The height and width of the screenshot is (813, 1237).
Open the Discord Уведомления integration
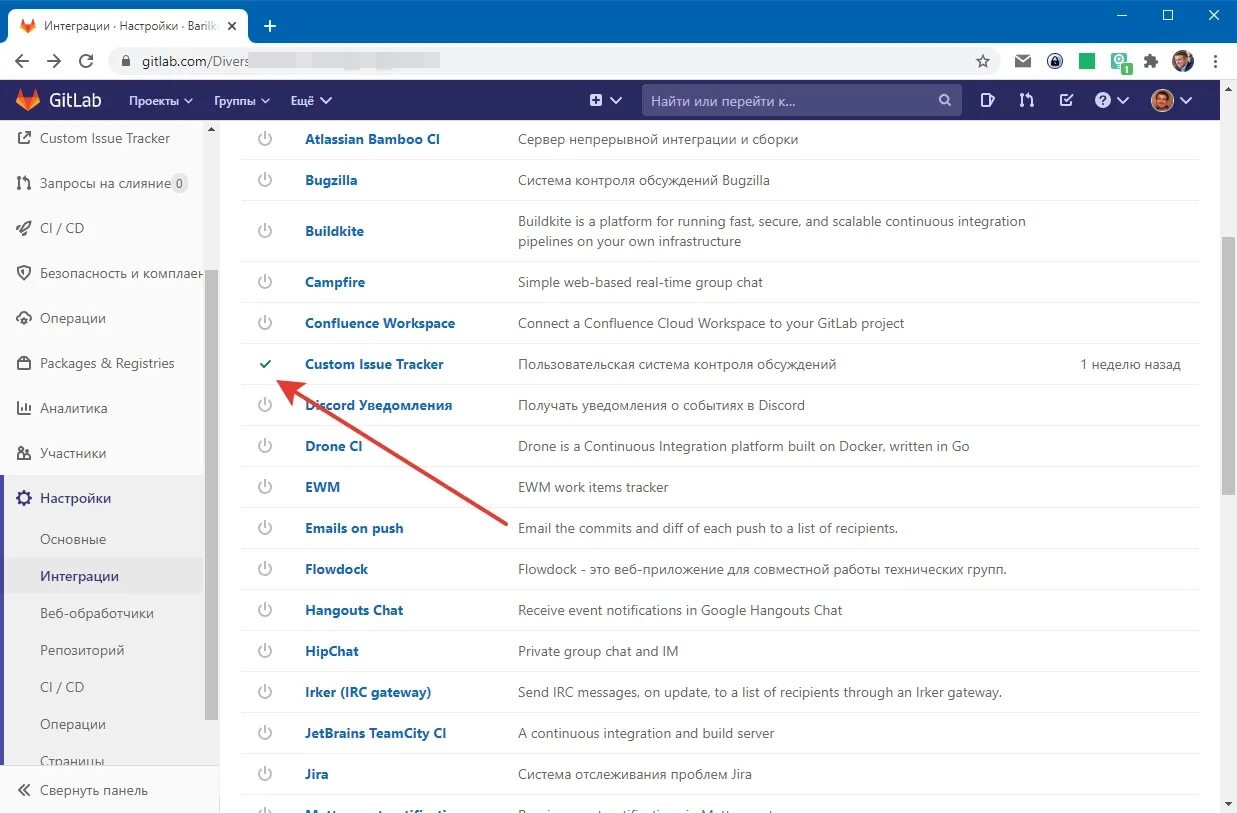[x=378, y=405]
